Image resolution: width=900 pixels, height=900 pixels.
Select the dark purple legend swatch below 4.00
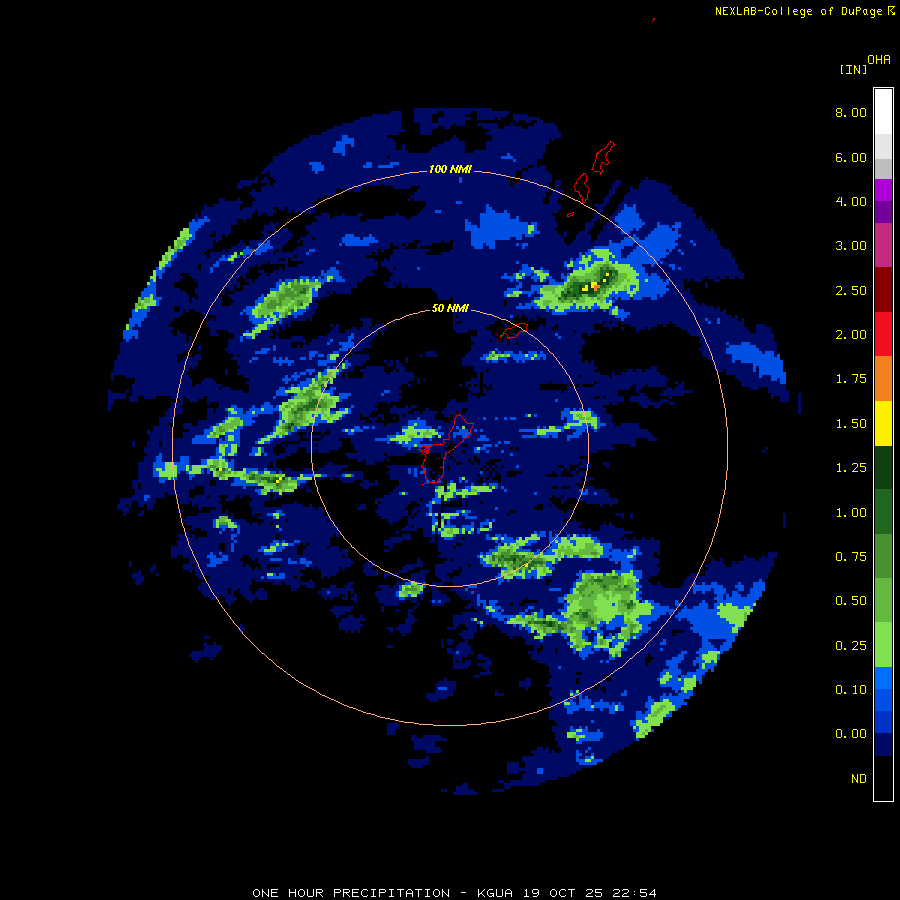click(883, 212)
